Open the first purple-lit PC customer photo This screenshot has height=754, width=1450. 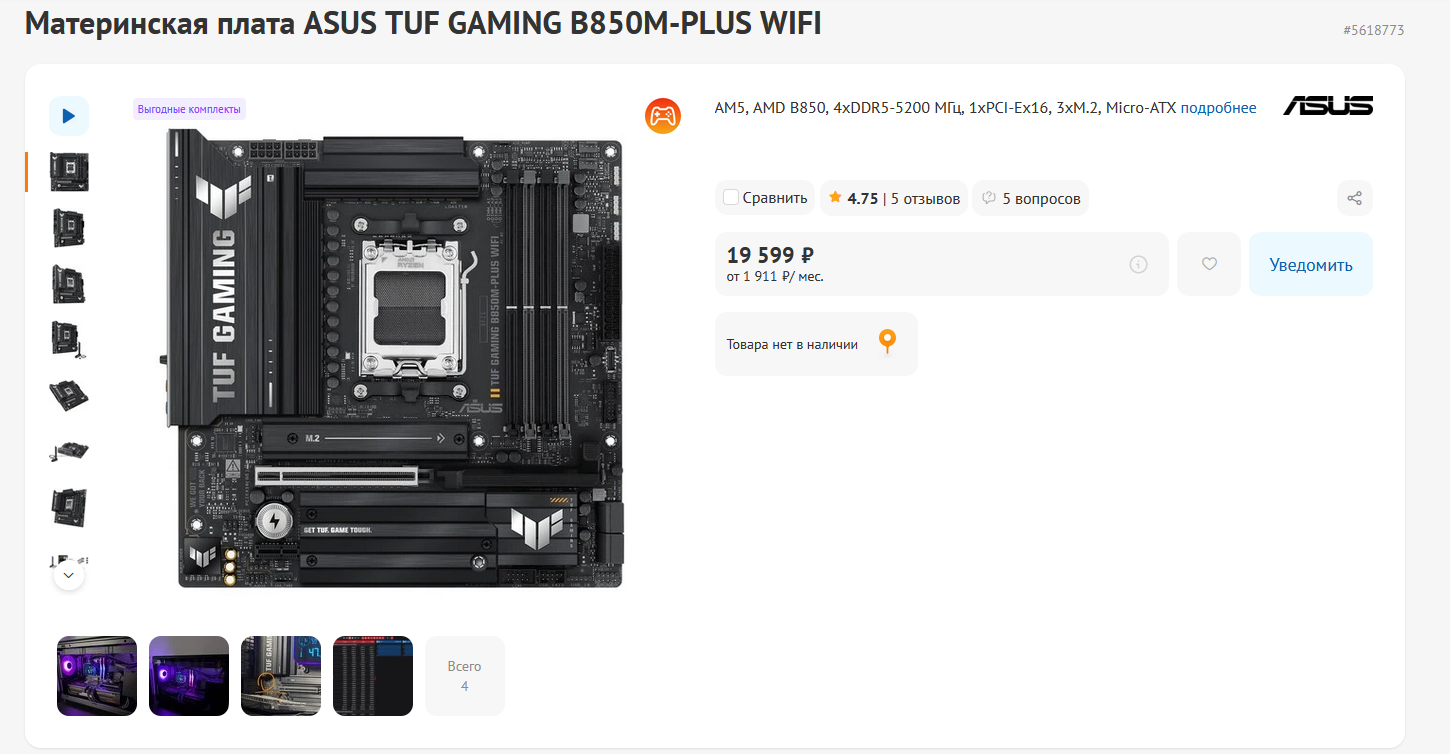tap(97, 676)
